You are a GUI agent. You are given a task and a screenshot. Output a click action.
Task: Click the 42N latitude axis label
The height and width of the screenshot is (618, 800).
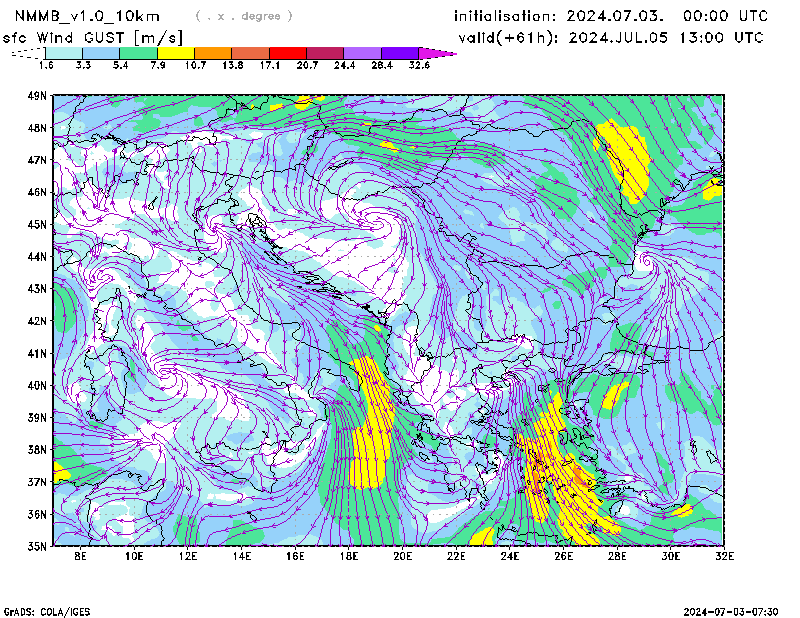coord(38,321)
